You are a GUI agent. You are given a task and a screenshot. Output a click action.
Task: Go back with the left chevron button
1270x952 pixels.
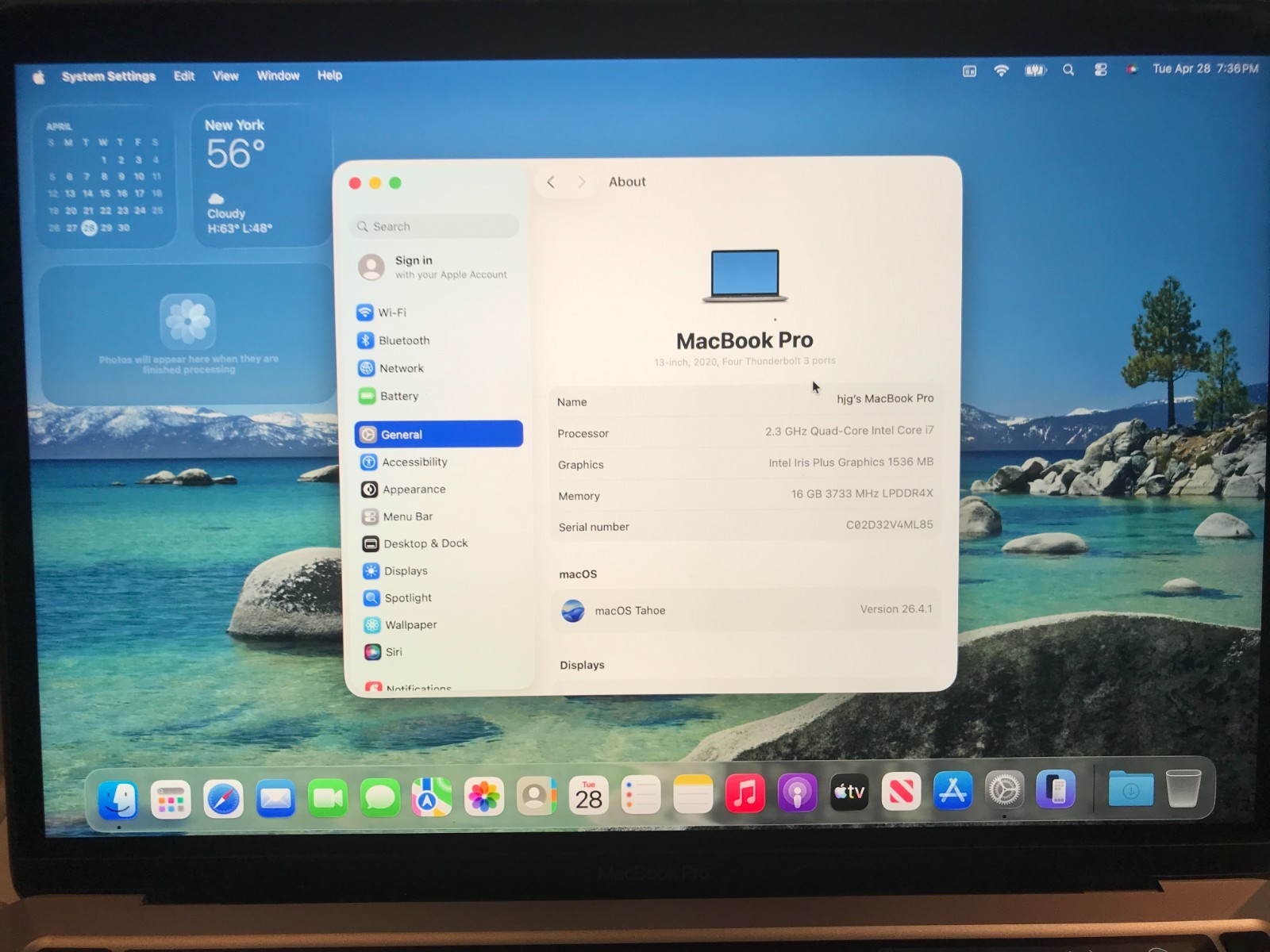click(551, 182)
